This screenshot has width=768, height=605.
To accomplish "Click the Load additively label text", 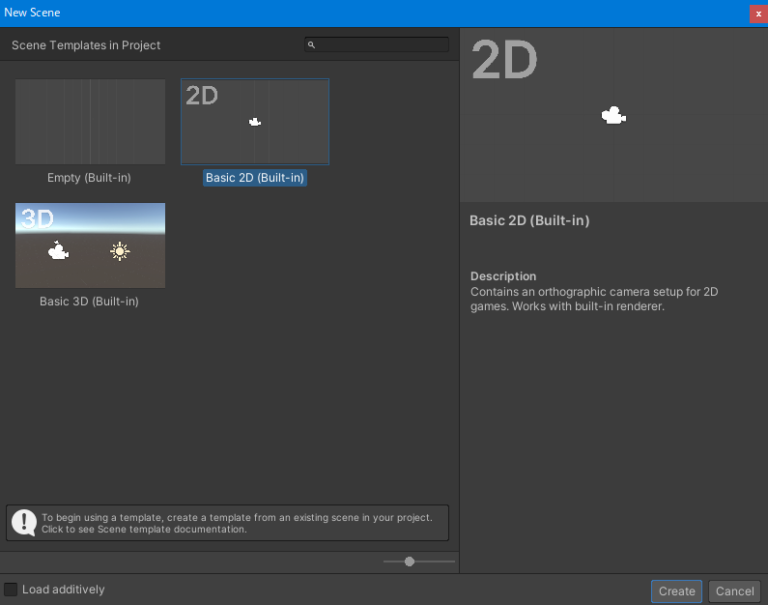I will tap(63, 590).
